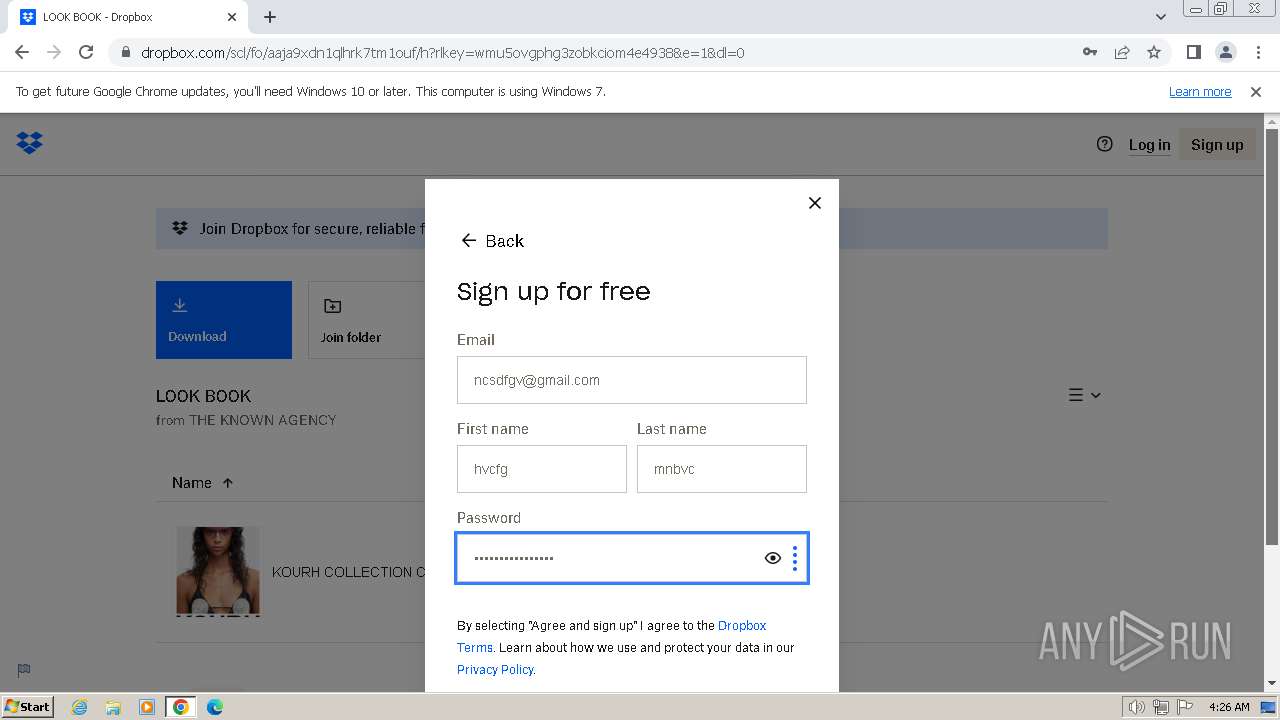The height and width of the screenshot is (720, 1280).
Task: Open a new browser tab
Action: pyautogui.click(x=270, y=17)
